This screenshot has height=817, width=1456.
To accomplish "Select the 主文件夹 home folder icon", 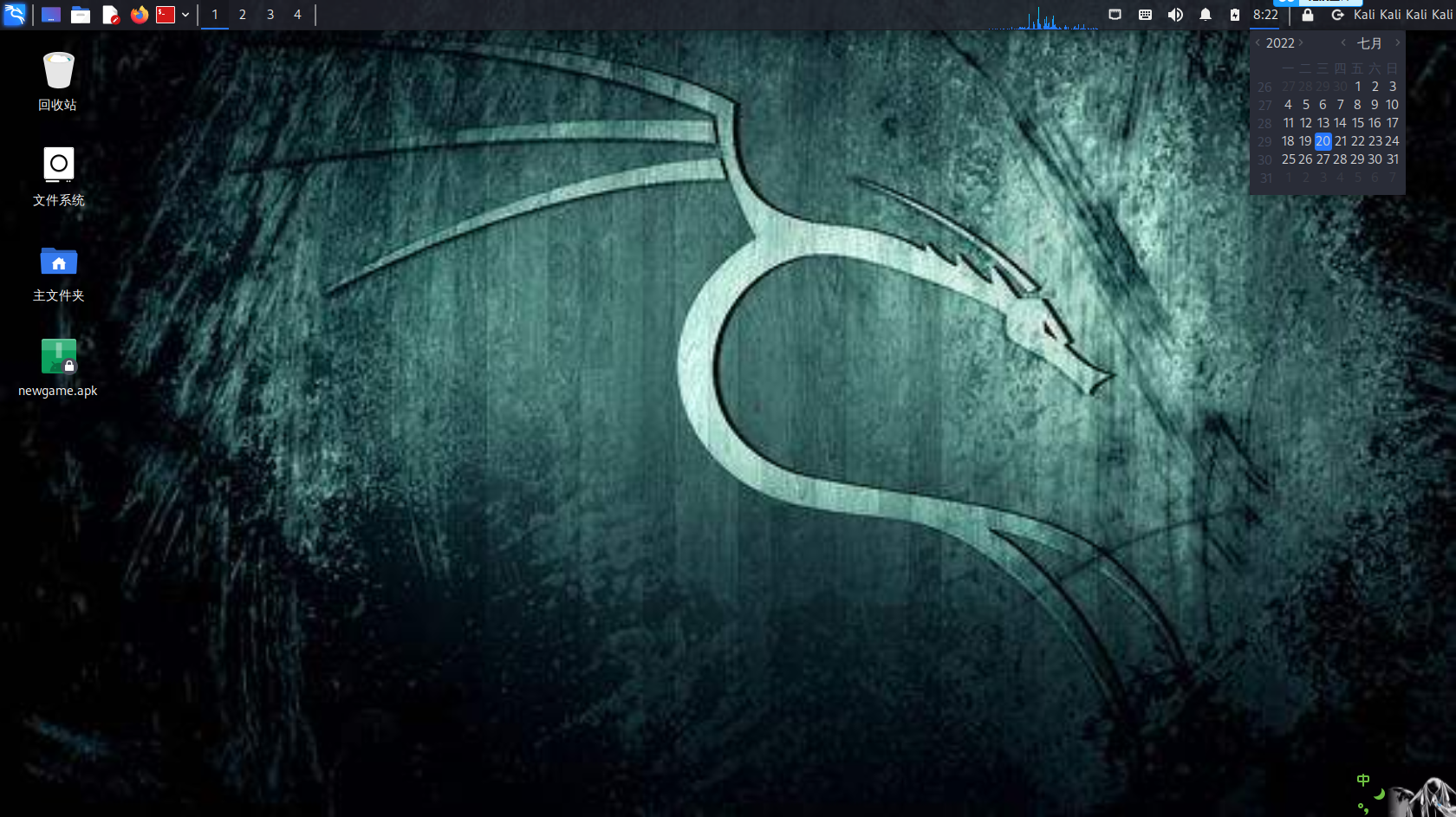I will [x=58, y=272].
